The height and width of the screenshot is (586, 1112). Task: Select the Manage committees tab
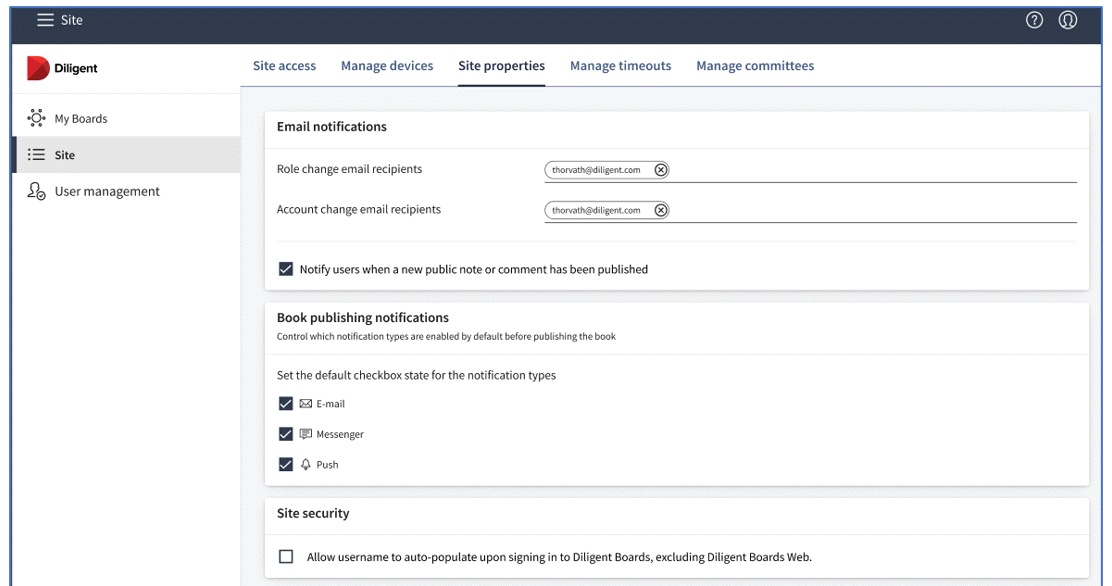click(x=754, y=66)
